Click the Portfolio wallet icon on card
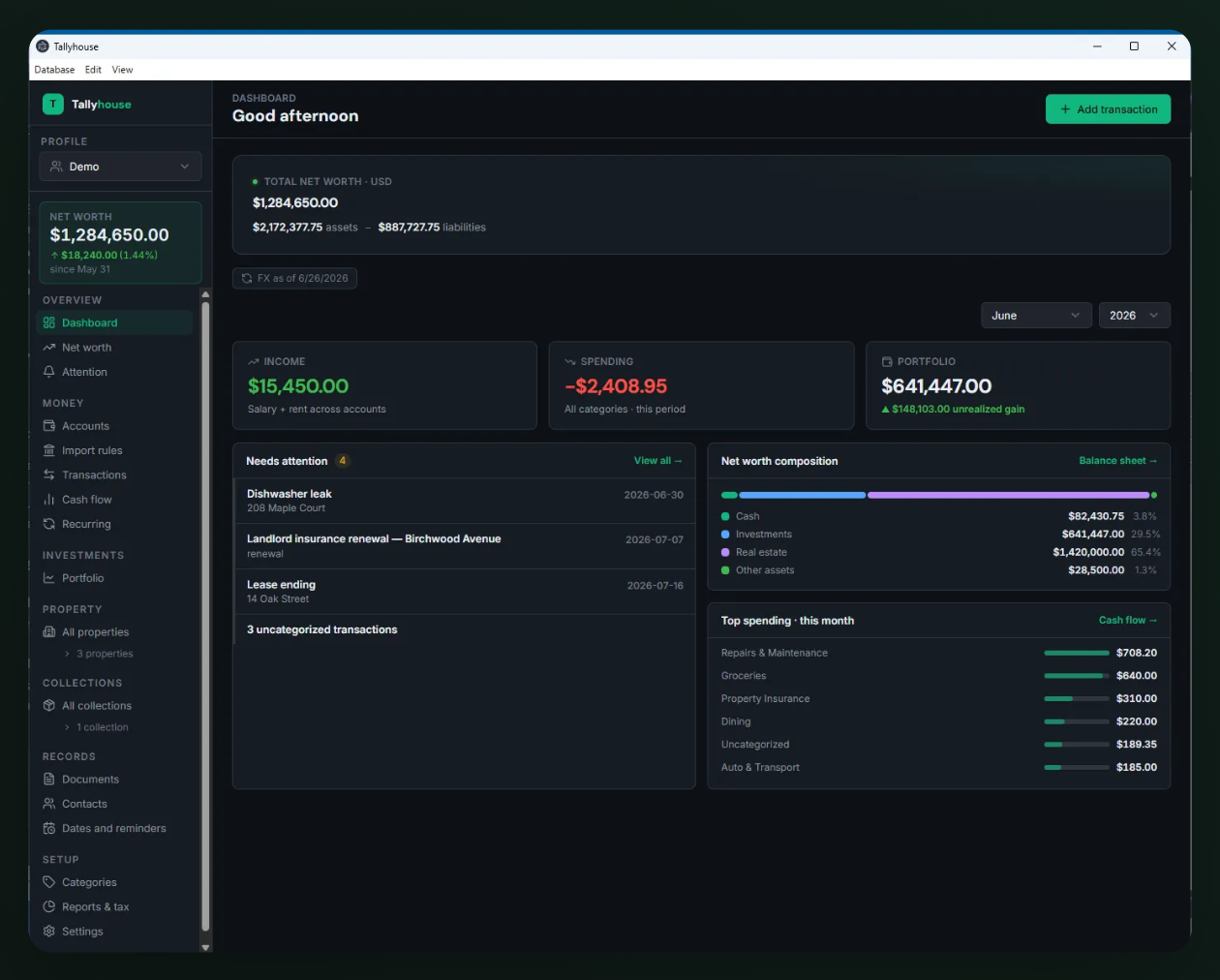Image resolution: width=1220 pixels, height=980 pixels. point(887,362)
